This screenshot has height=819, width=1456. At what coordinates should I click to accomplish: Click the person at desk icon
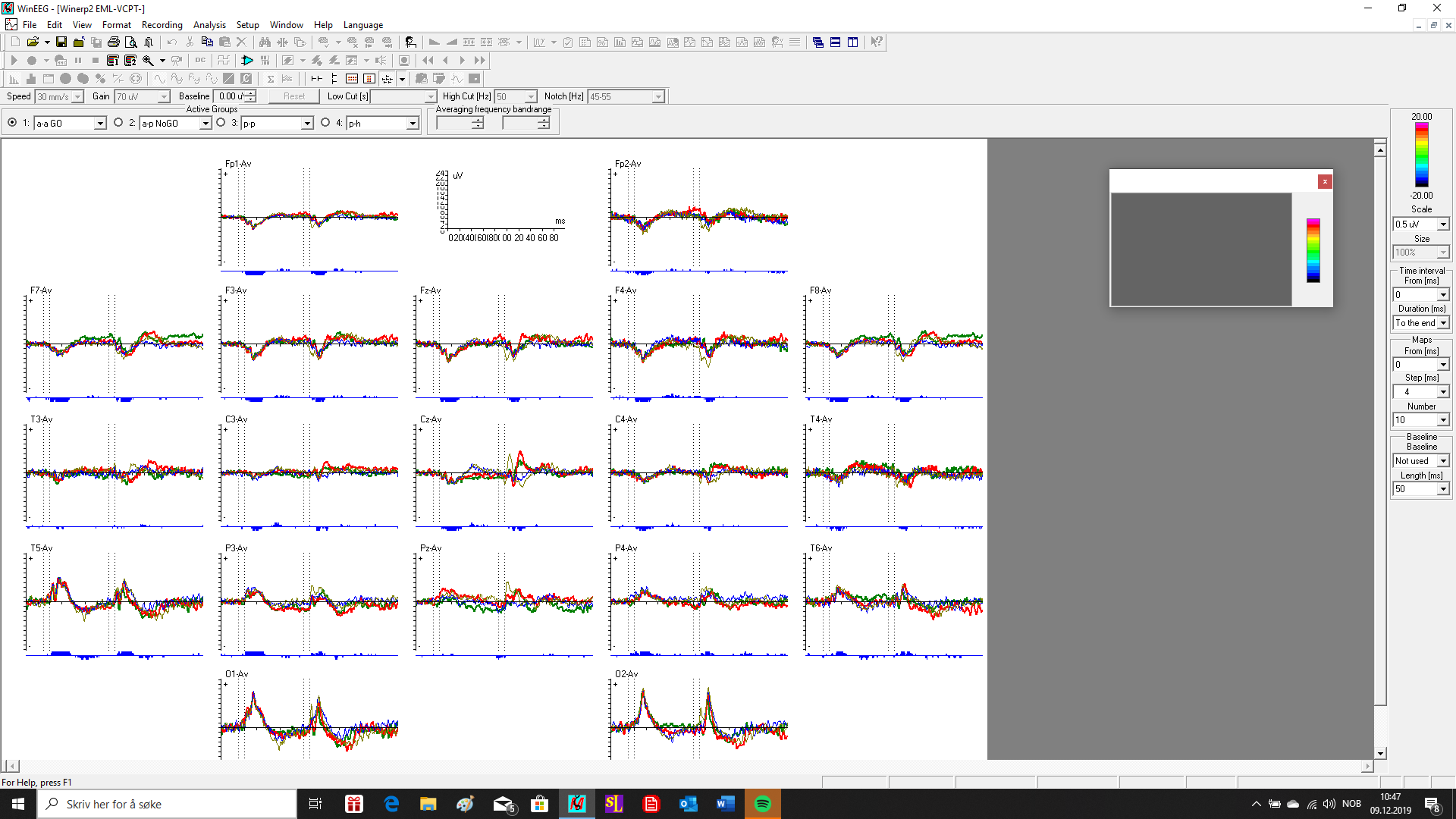410,42
